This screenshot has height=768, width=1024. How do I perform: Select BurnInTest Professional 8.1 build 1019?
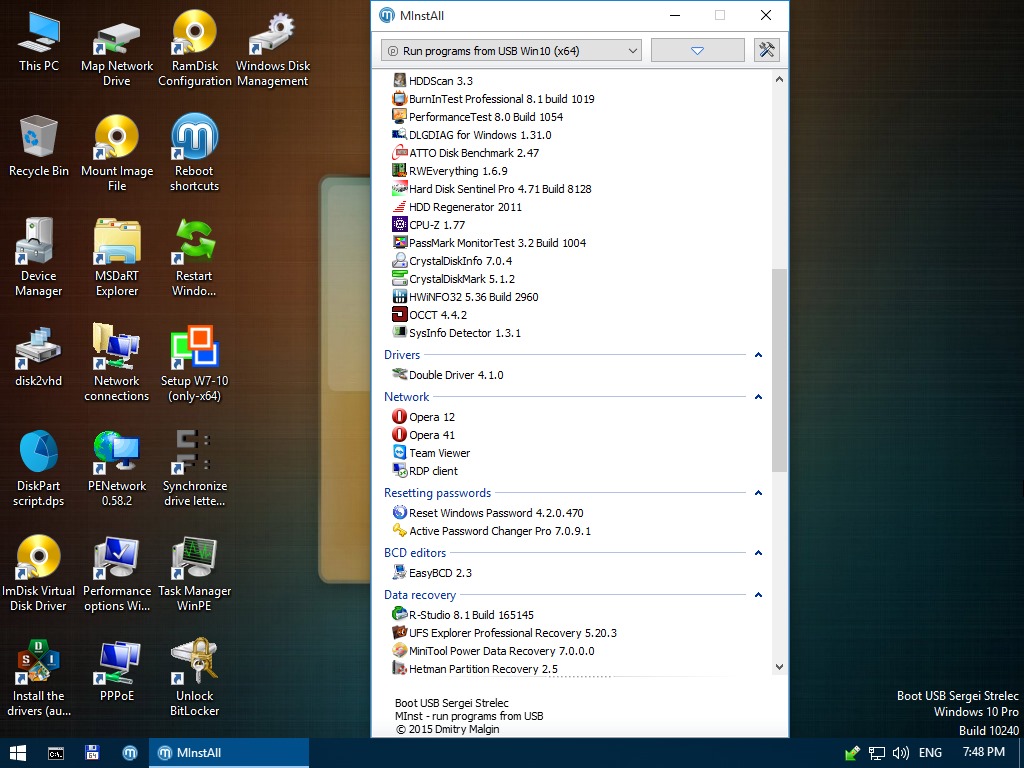click(493, 99)
